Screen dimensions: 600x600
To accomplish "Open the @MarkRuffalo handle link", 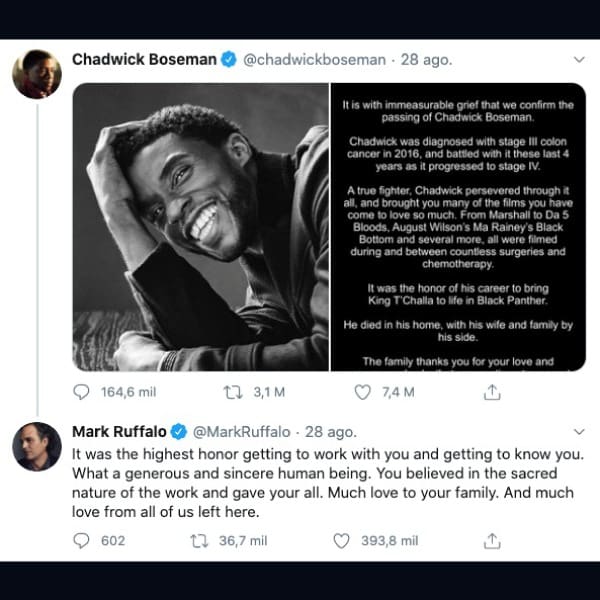I will 241,432.
